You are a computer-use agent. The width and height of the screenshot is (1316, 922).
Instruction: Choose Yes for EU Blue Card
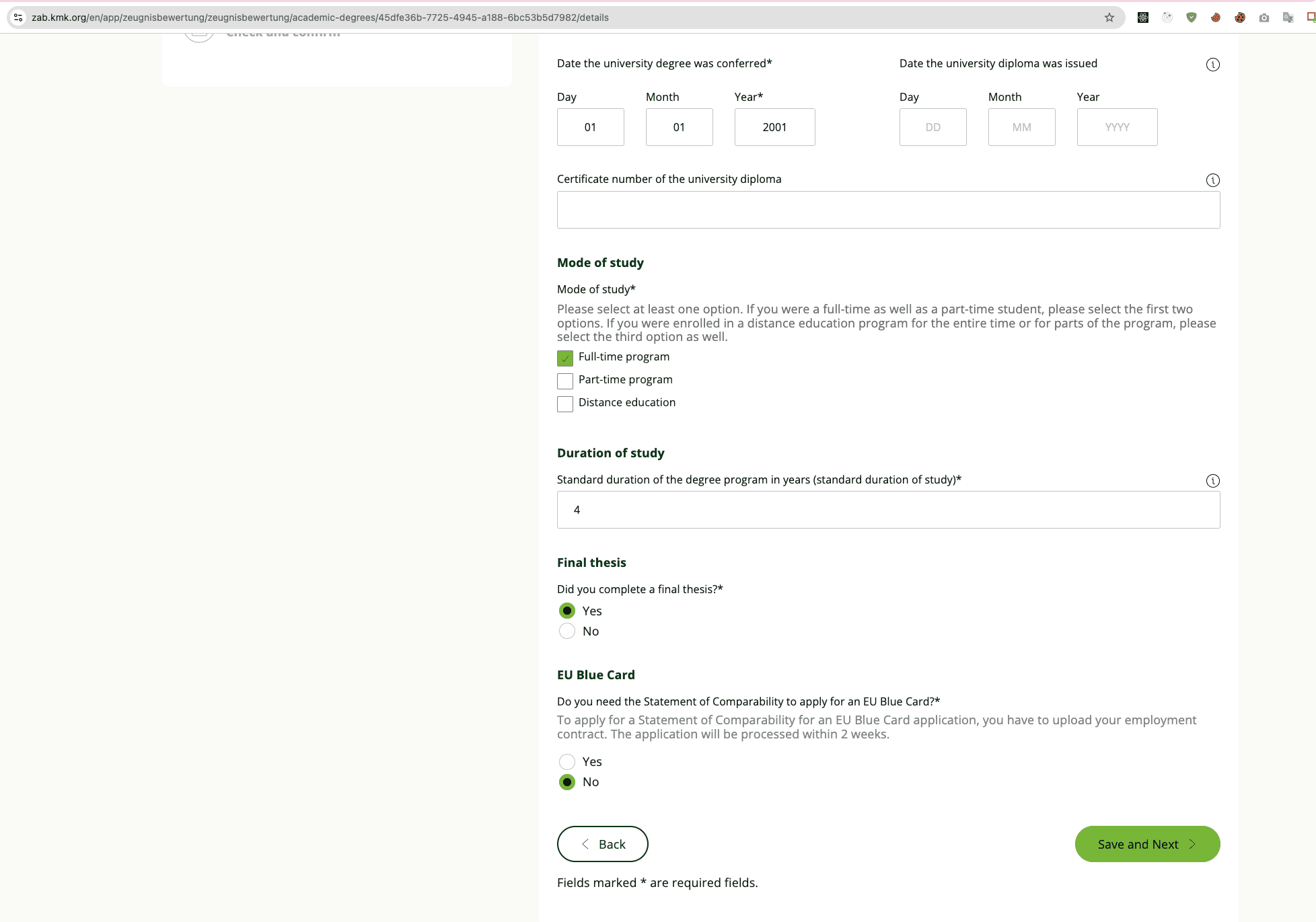567,762
